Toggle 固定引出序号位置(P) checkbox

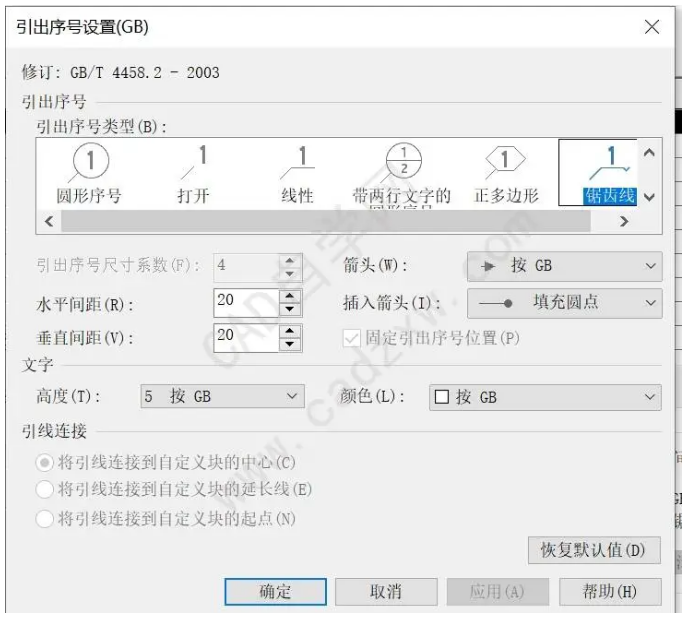click(x=352, y=338)
